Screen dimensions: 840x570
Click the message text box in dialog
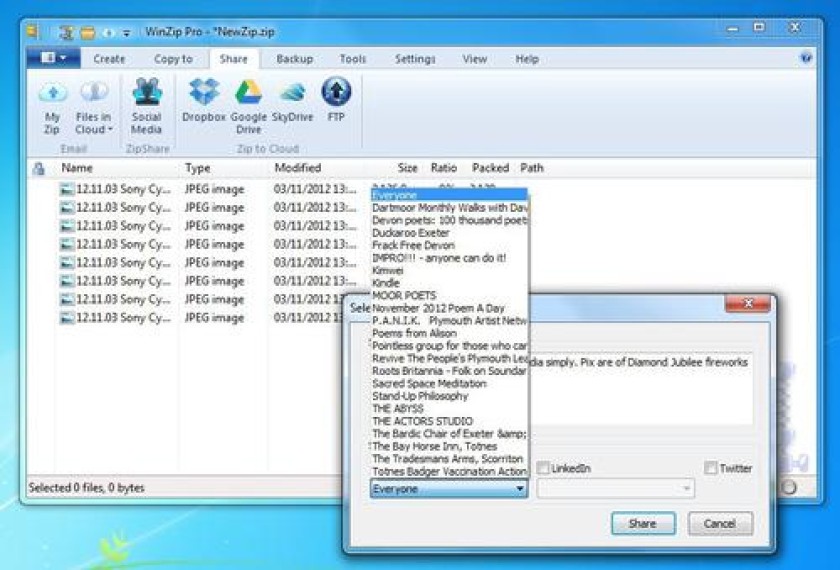(x=640, y=389)
